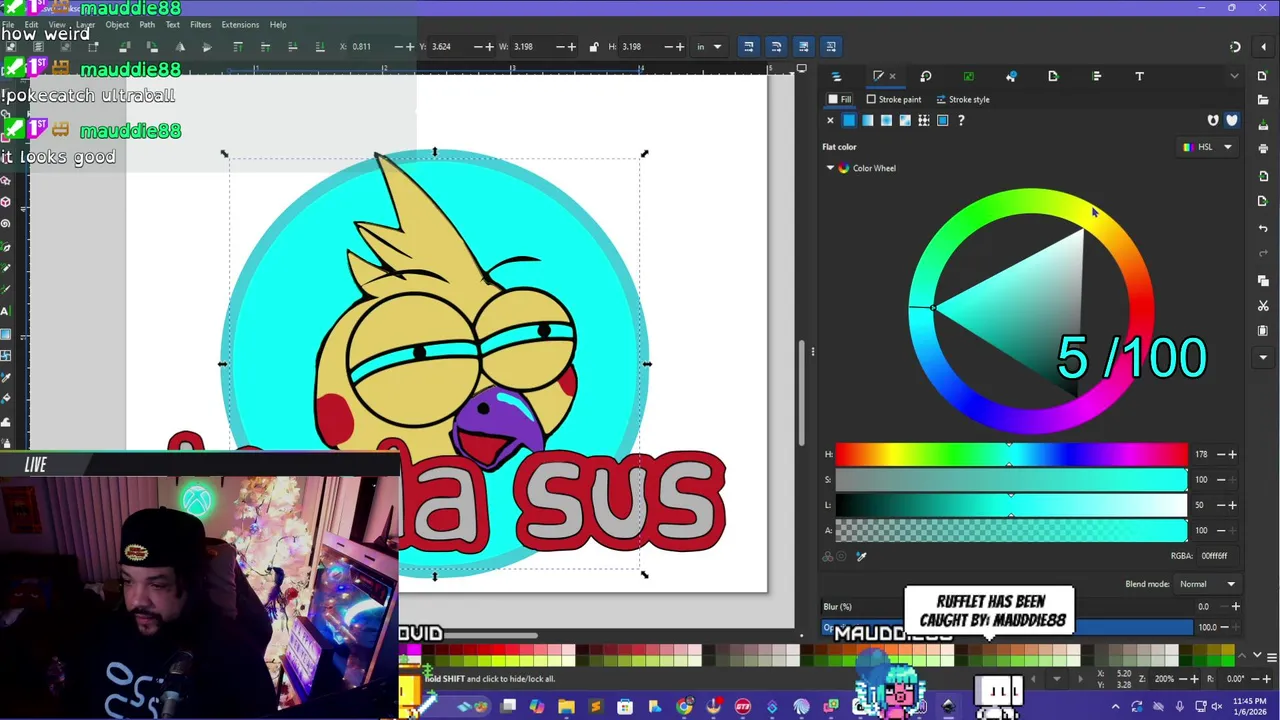Select radial gradient paint type
The height and width of the screenshot is (720, 1280).
click(886, 121)
